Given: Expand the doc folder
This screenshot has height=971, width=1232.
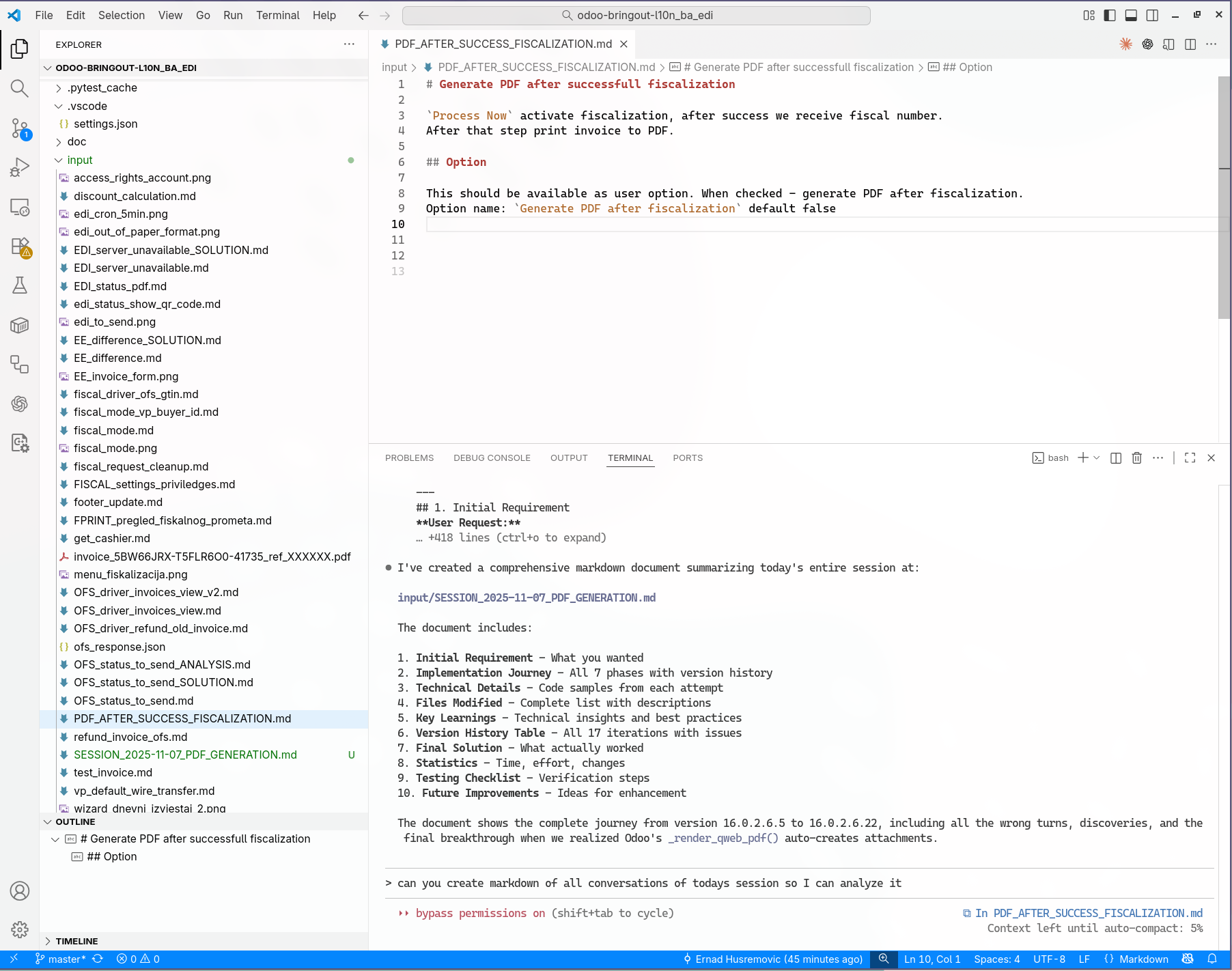Looking at the screenshot, I should [76, 142].
